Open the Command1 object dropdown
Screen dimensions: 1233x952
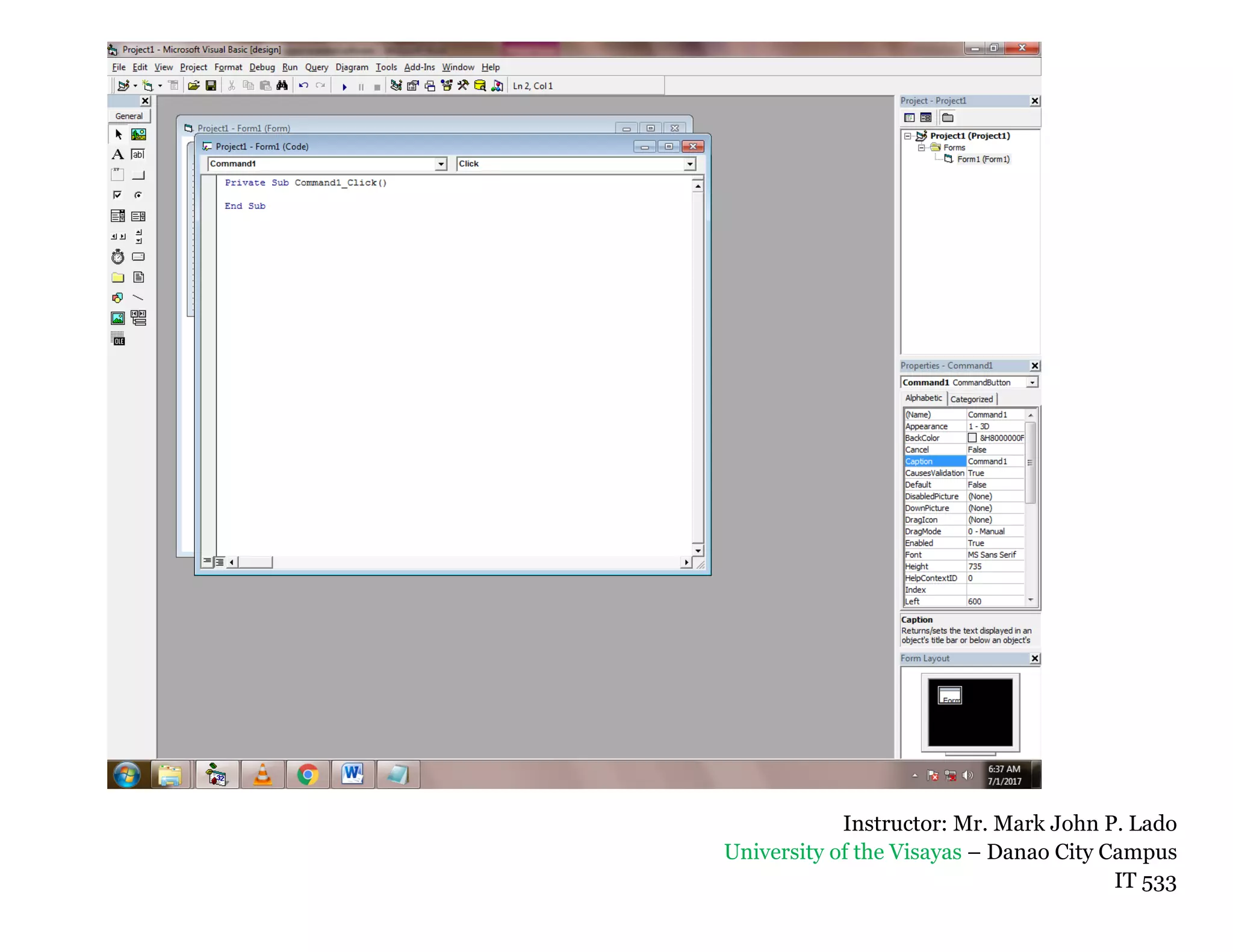(x=441, y=164)
